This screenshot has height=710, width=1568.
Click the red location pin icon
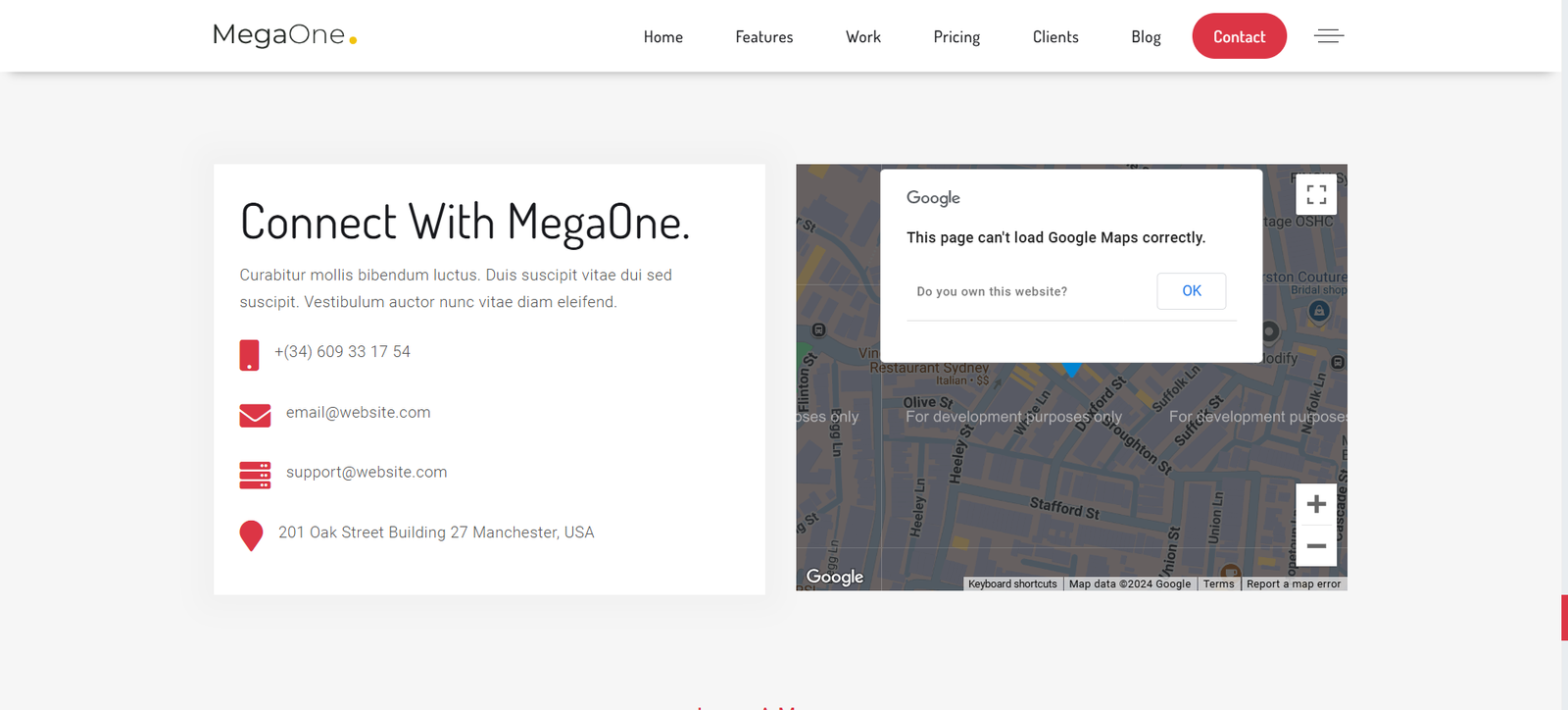(251, 535)
